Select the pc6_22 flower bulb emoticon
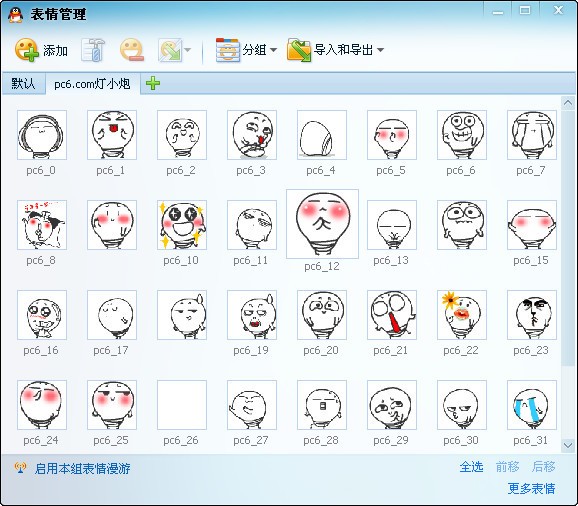The image size is (578, 506). point(462,315)
